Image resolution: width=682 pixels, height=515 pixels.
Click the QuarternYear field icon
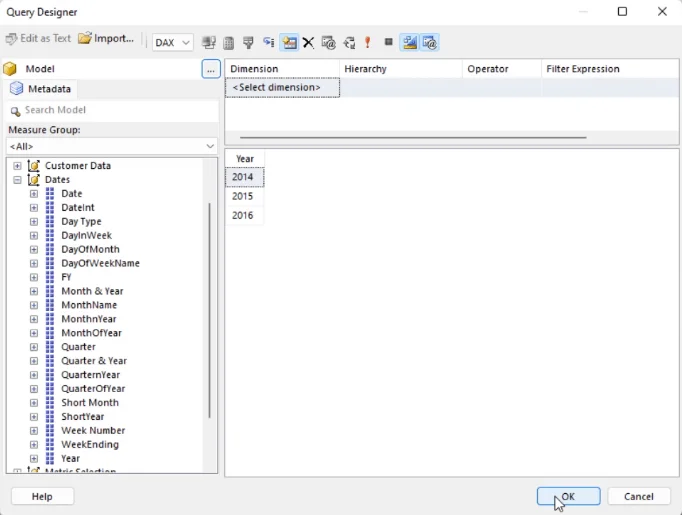pos(50,375)
